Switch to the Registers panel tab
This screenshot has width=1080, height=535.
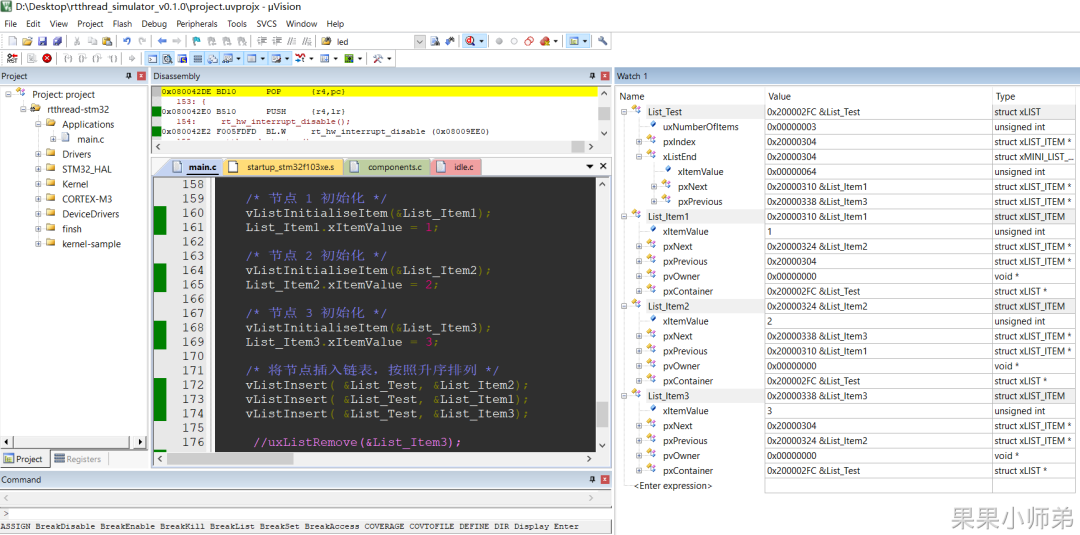[x=78, y=459]
